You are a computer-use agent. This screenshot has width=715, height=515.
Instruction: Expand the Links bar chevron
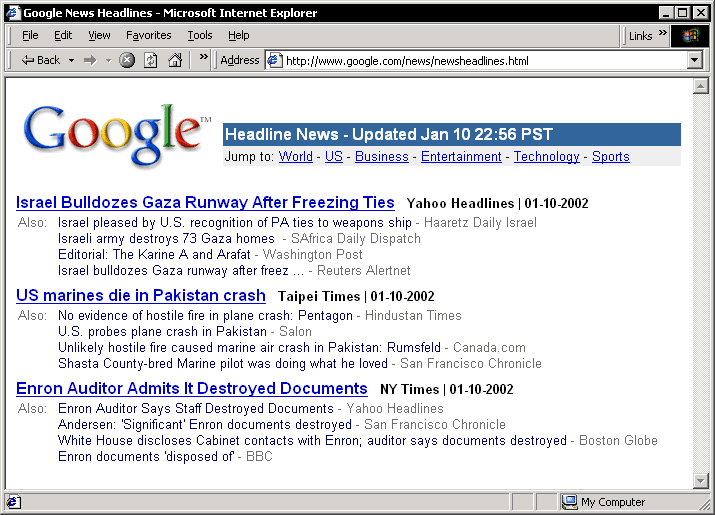click(x=662, y=34)
